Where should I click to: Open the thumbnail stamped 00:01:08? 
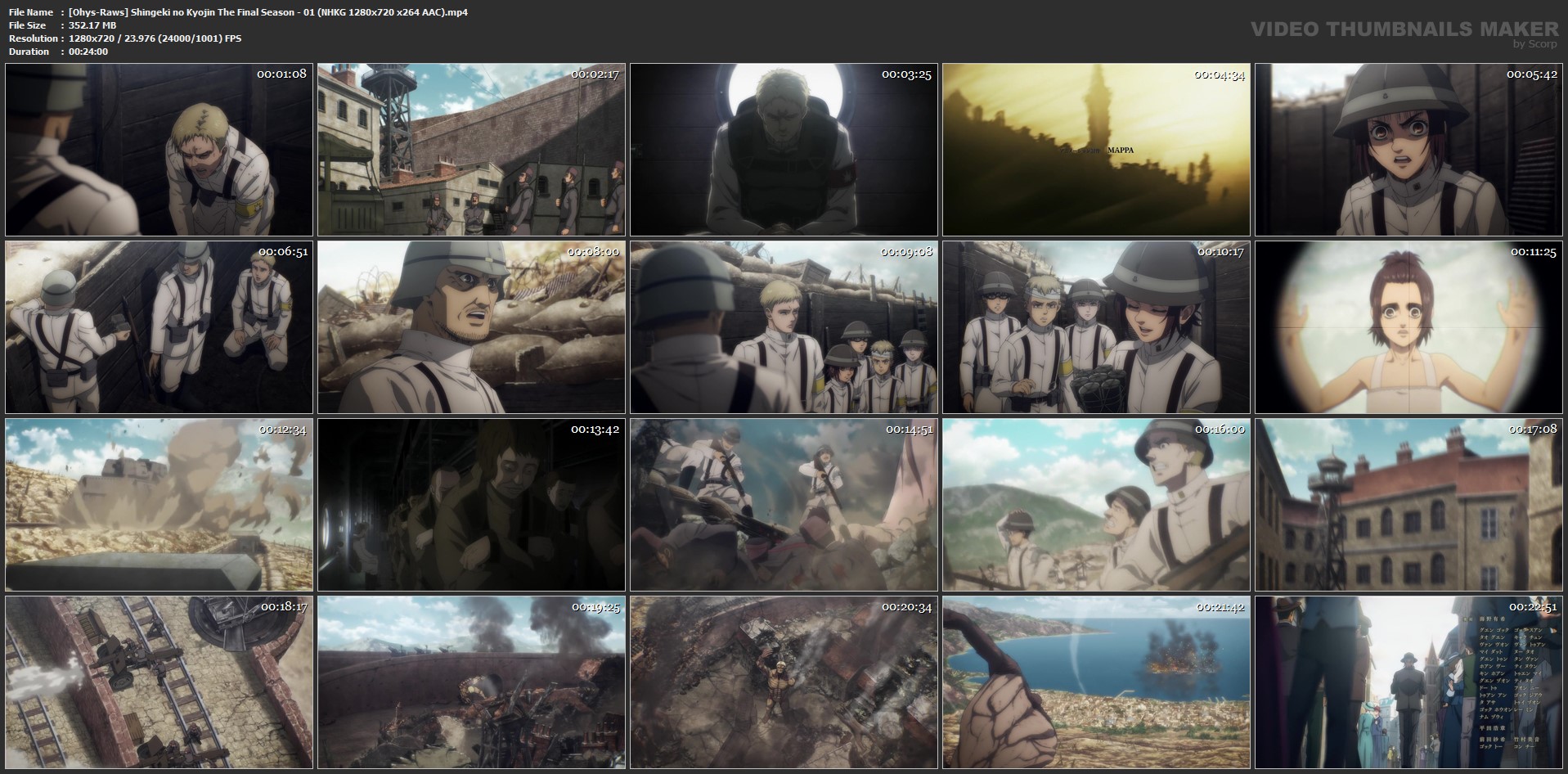coord(159,150)
